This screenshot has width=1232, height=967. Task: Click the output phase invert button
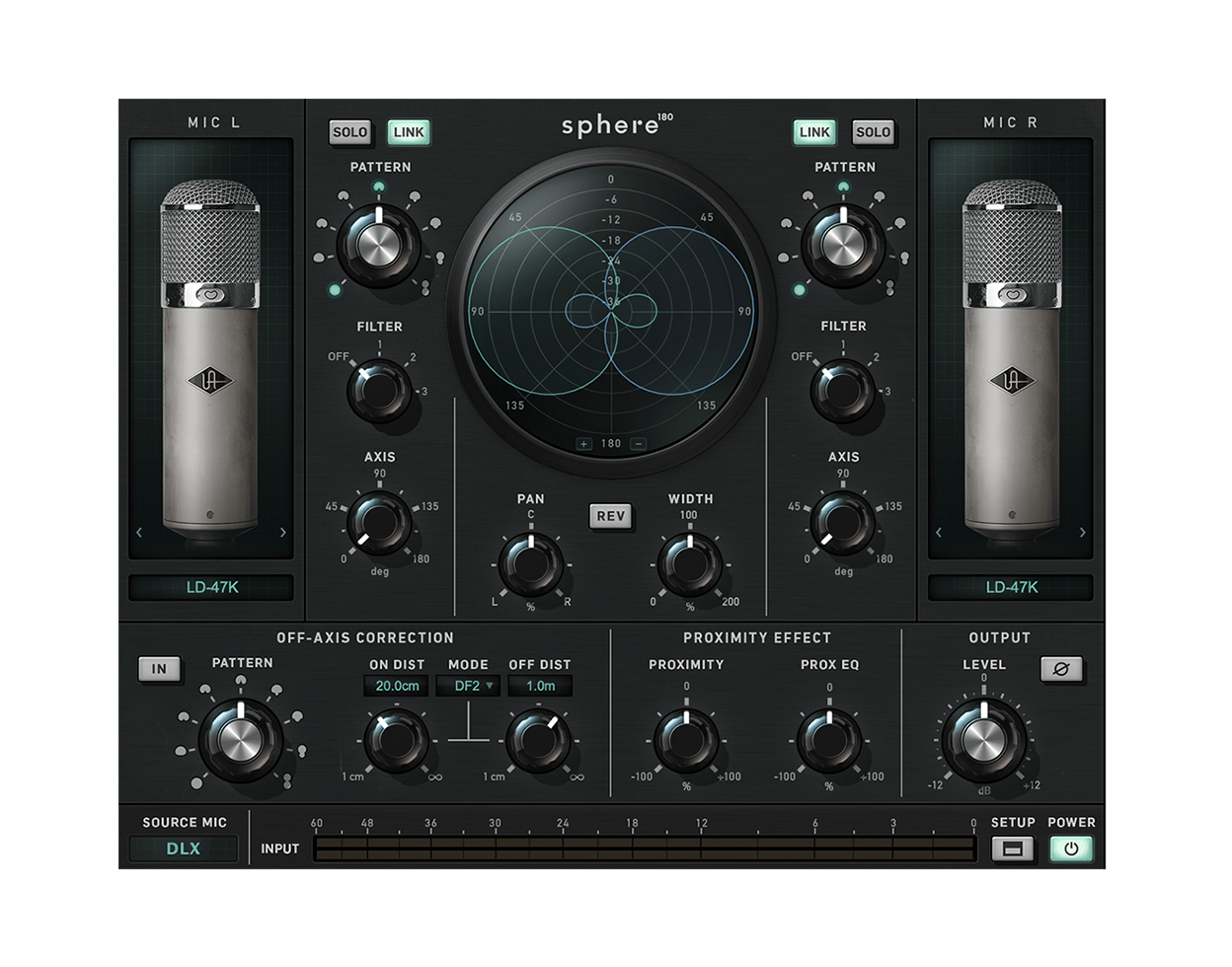click(x=1061, y=670)
